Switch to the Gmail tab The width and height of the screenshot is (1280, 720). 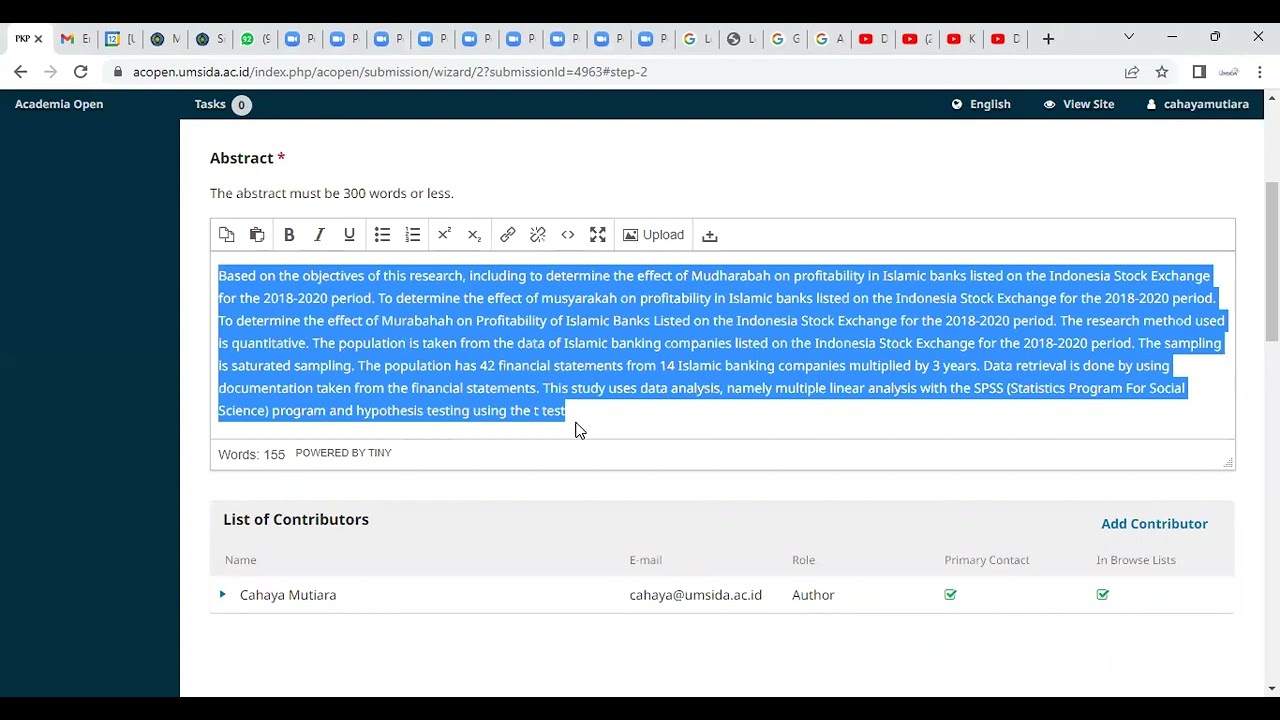point(74,39)
